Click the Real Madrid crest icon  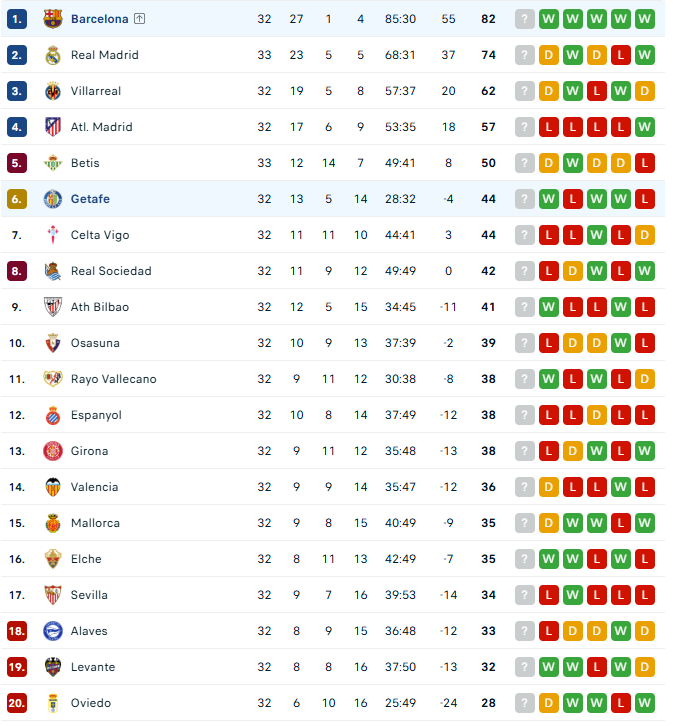pos(53,55)
